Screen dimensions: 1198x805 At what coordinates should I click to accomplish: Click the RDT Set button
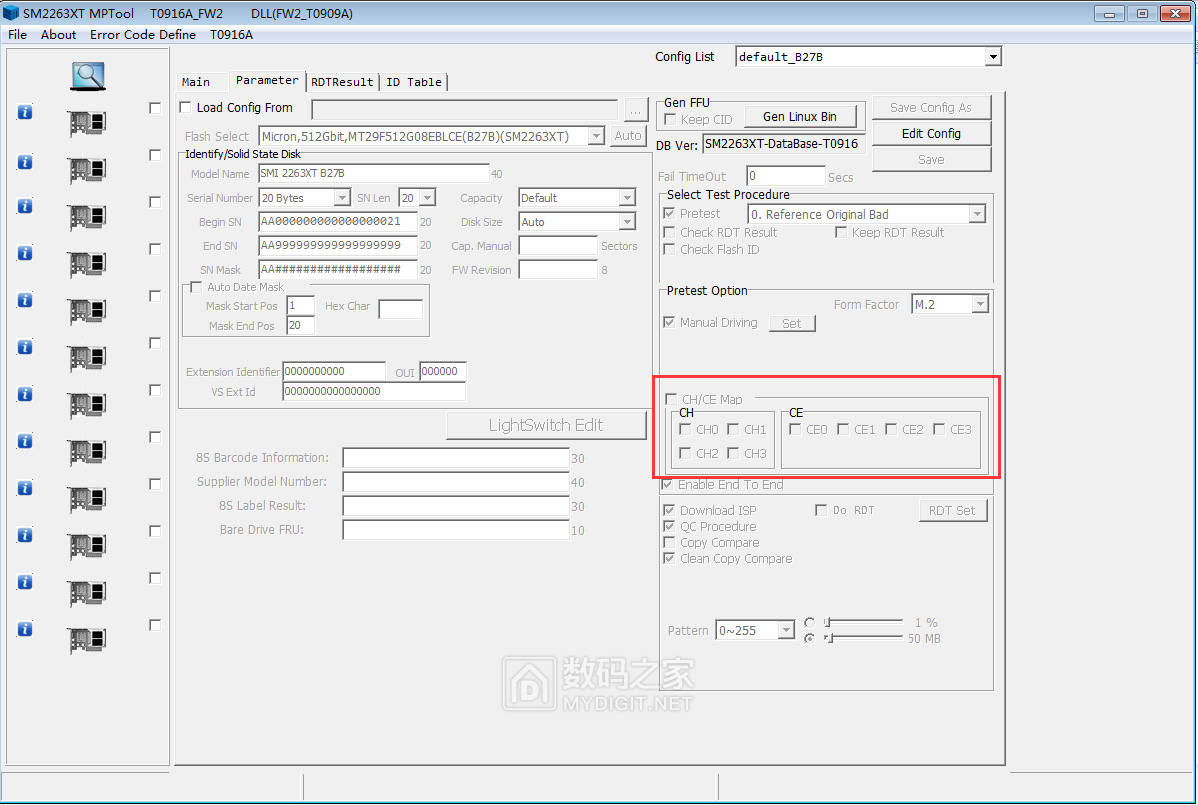coord(952,510)
